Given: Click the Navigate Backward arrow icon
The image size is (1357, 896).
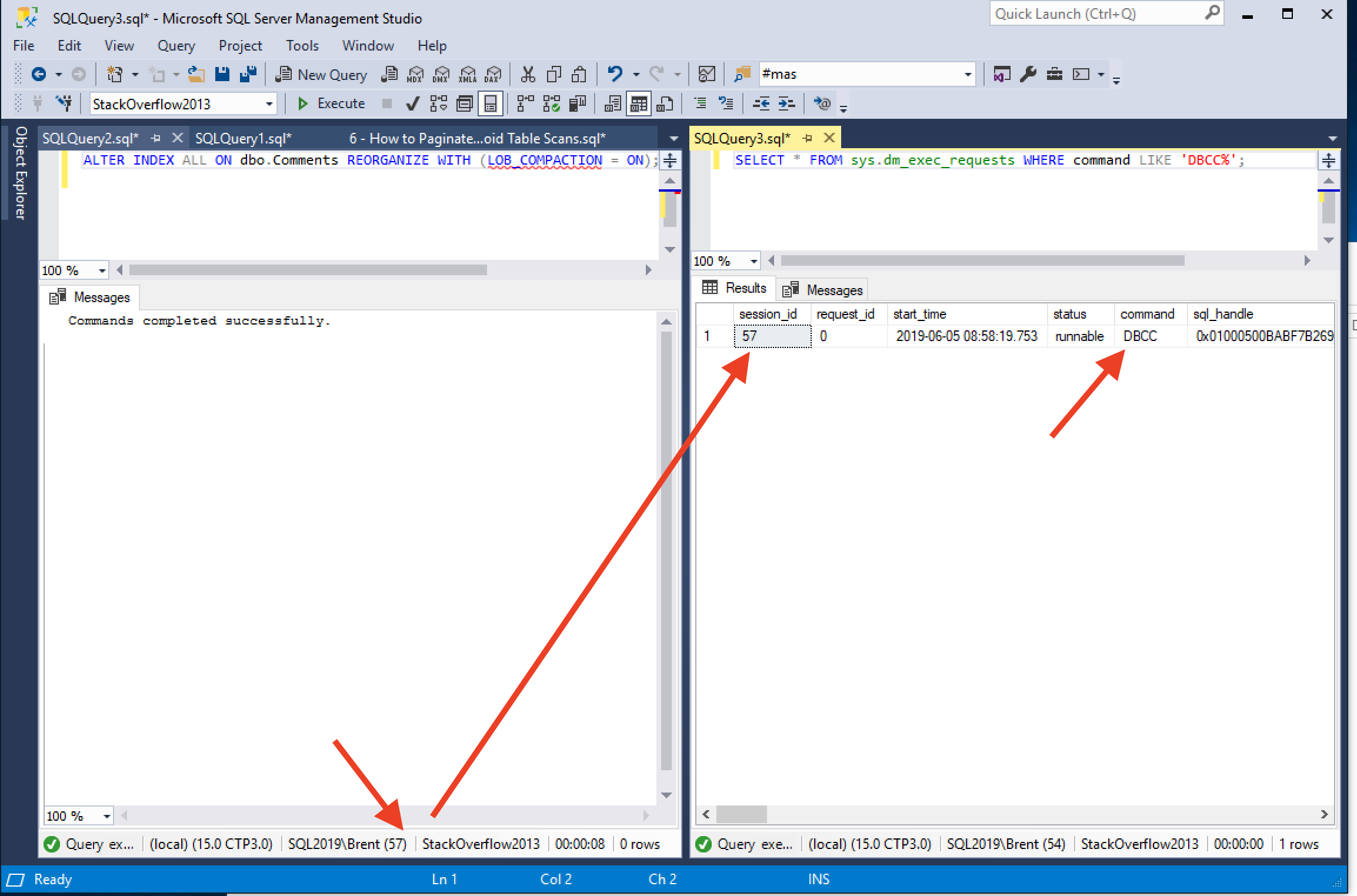Looking at the screenshot, I should tap(39, 74).
